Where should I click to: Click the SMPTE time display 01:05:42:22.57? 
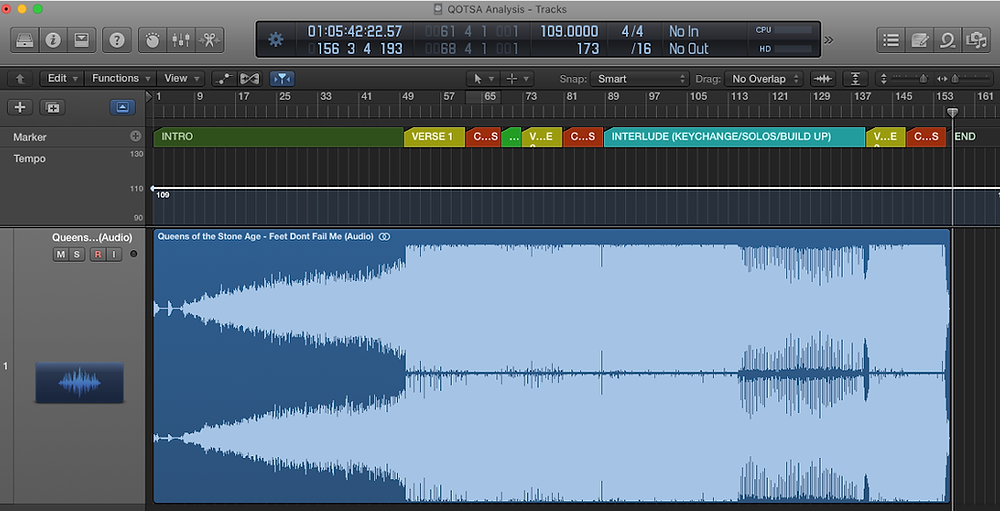pyautogui.click(x=355, y=31)
